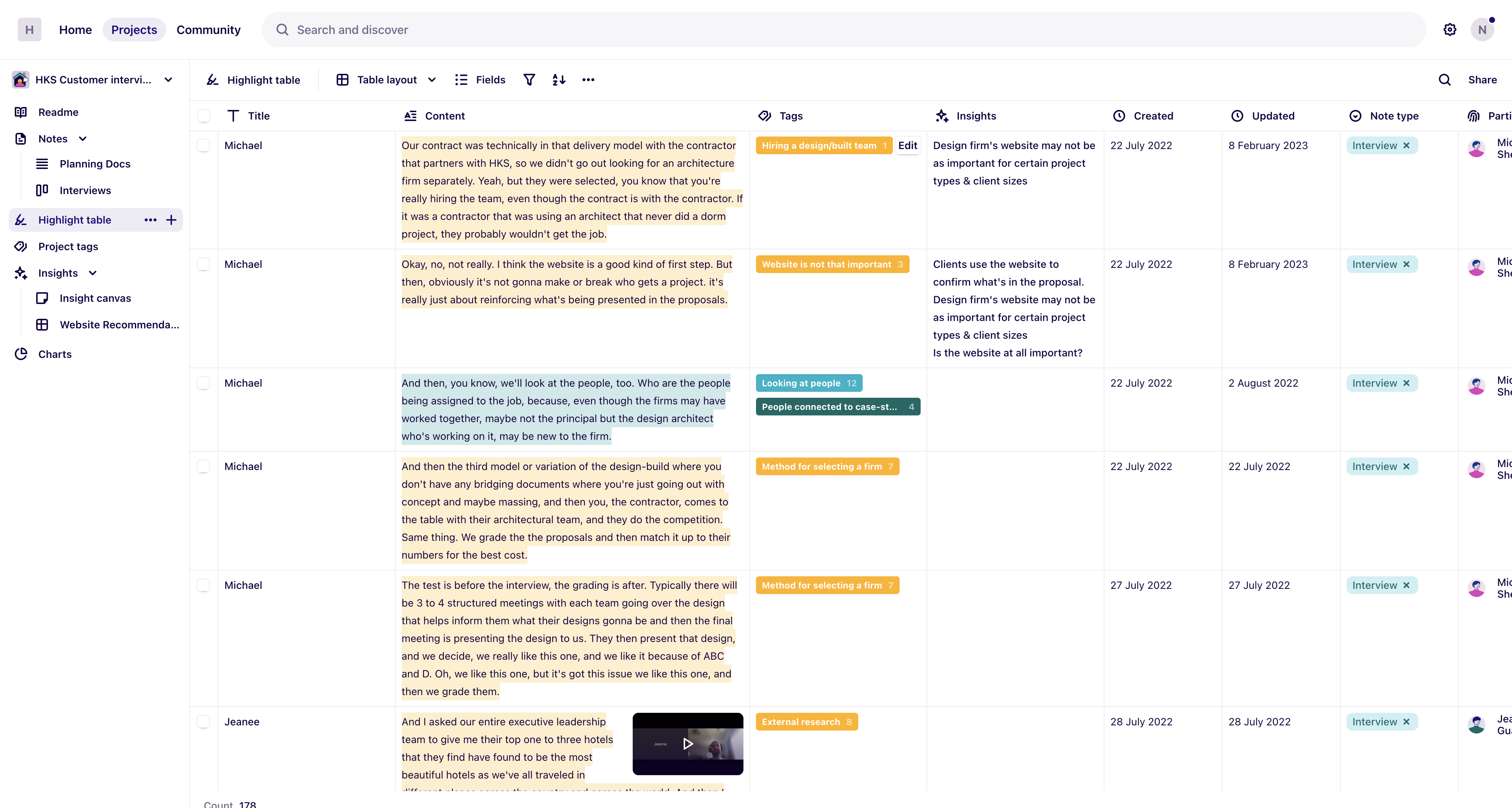Open the toolbar three-dots overflow menu
Image resolution: width=1512 pixels, height=808 pixels.
pyautogui.click(x=588, y=80)
